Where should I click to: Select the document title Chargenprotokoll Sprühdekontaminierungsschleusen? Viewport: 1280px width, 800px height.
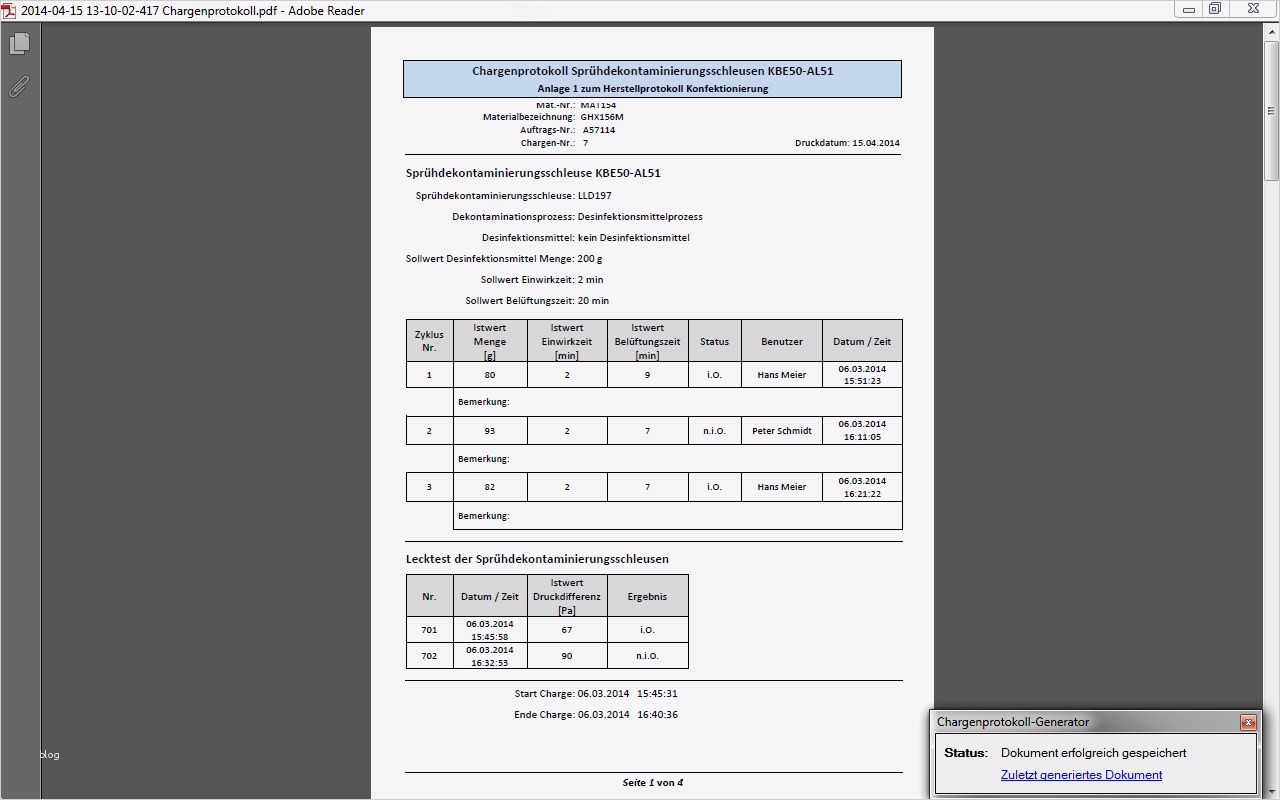(652, 71)
